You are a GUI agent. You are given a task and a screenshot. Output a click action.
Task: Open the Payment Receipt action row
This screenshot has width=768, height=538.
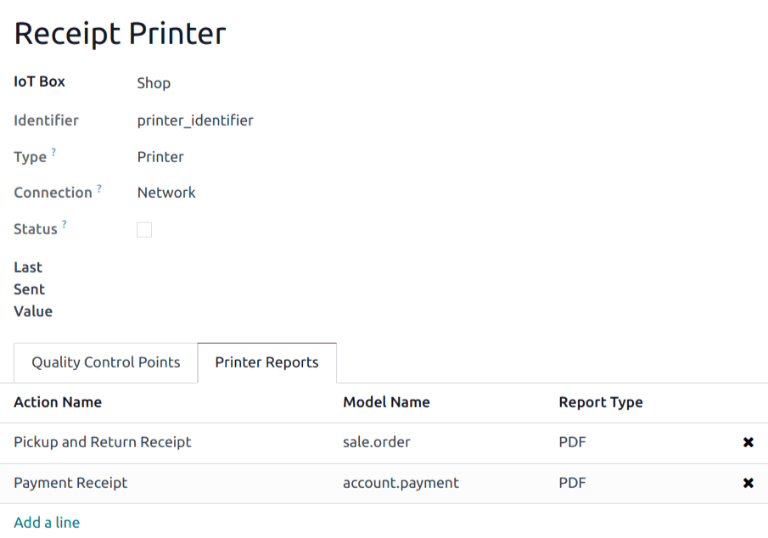pyautogui.click(x=71, y=483)
